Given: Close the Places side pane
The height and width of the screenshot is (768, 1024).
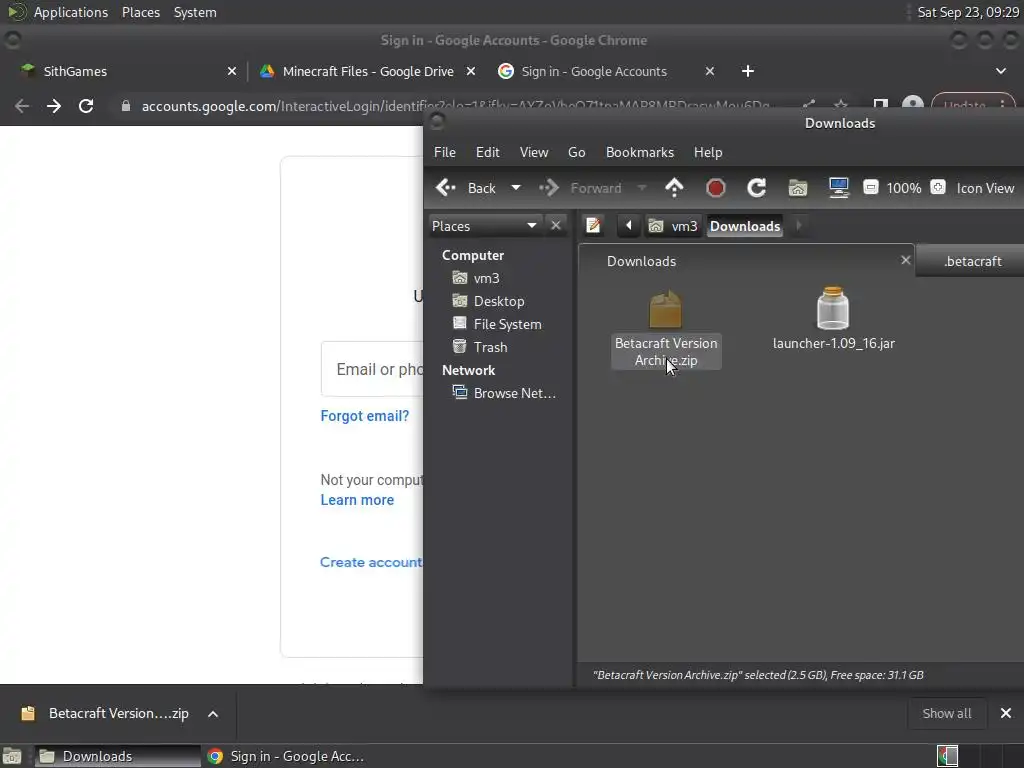Looking at the screenshot, I should coord(556,225).
